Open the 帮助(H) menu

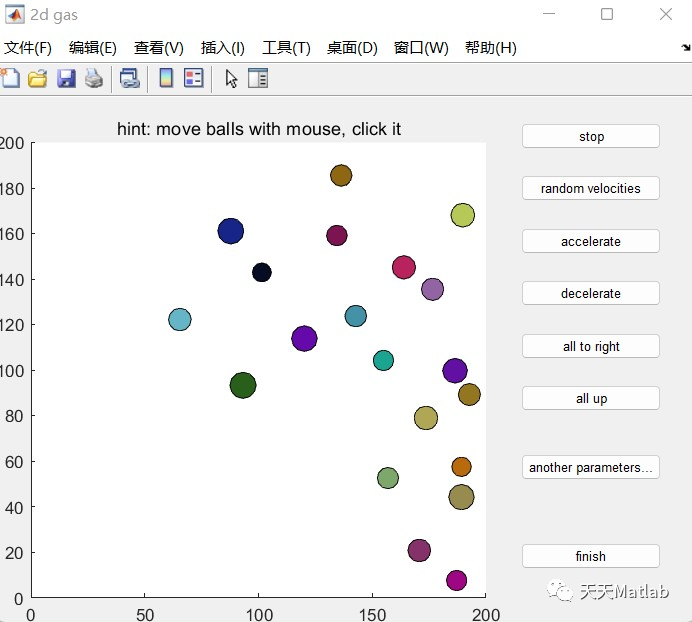coord(491,48)
